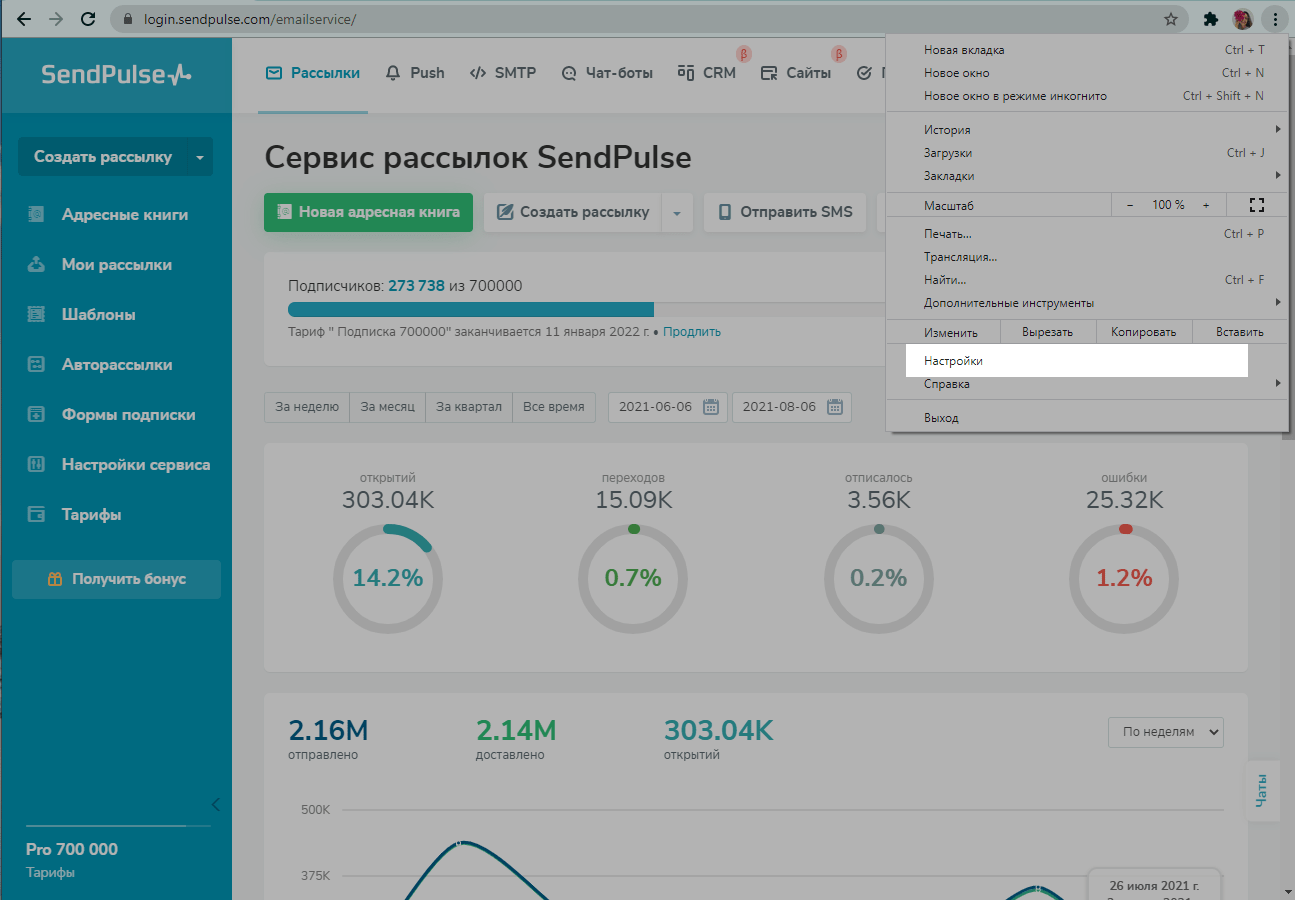Click Найти... menu entry
Screen dimensions: 1295x900
pyautogui.click(x=1086, y=280)
